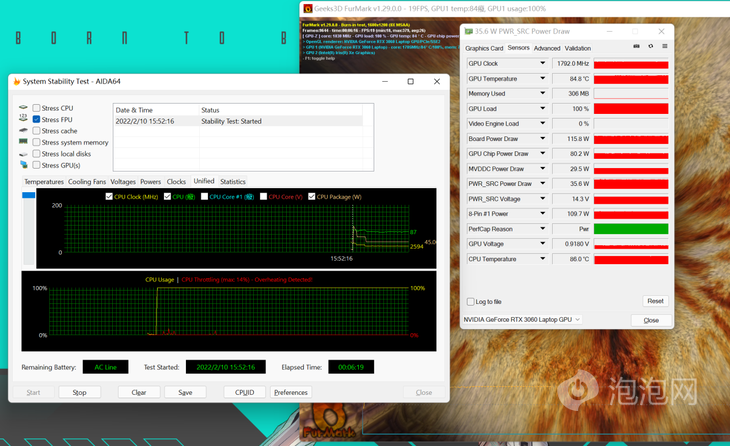730x446 pixels.
Task: Click the Reset button in GPU-Z
Action: point(655,301)
